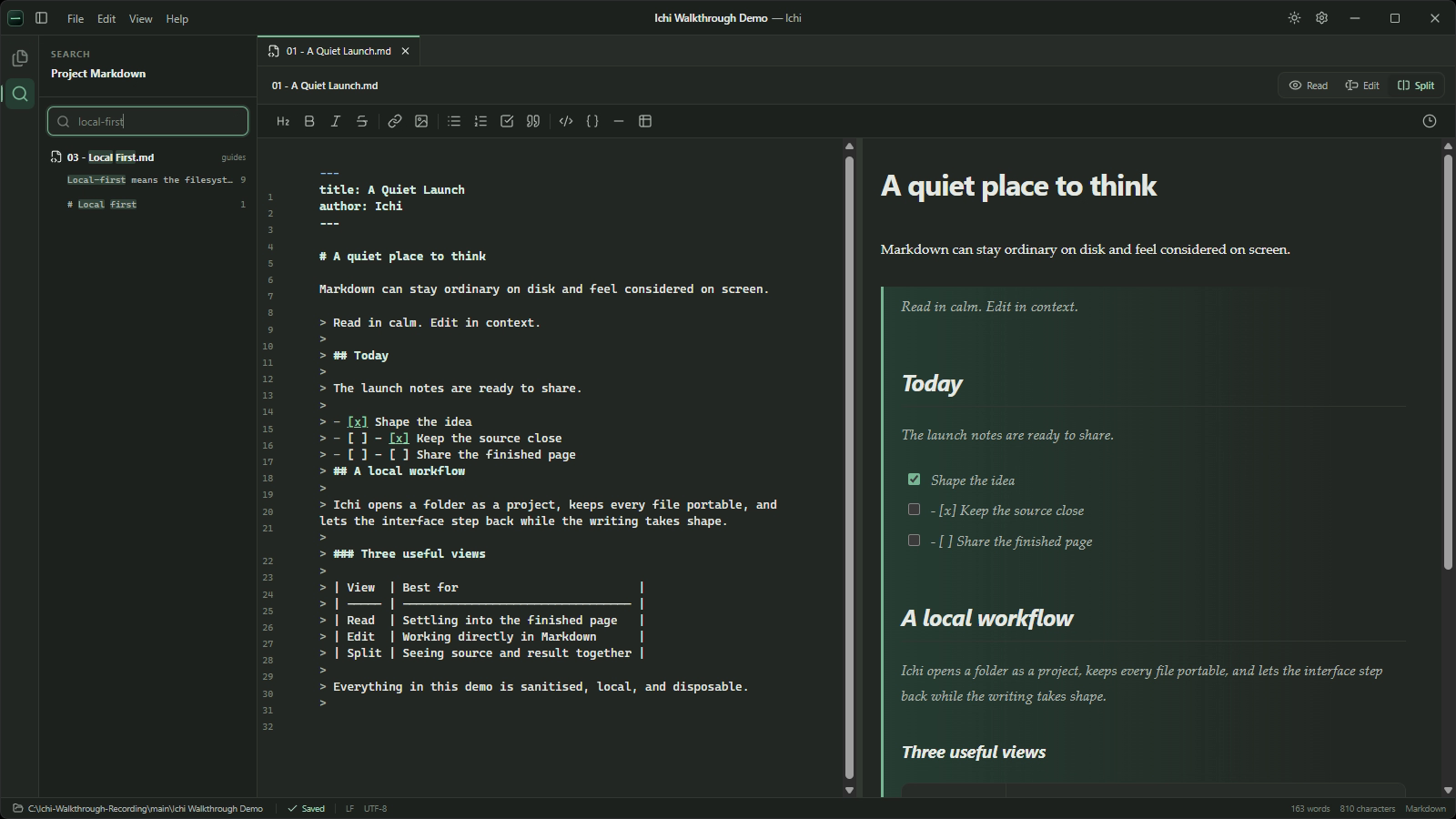
Task: Click the '810 characters' count in status bar
Action: 1367,808
